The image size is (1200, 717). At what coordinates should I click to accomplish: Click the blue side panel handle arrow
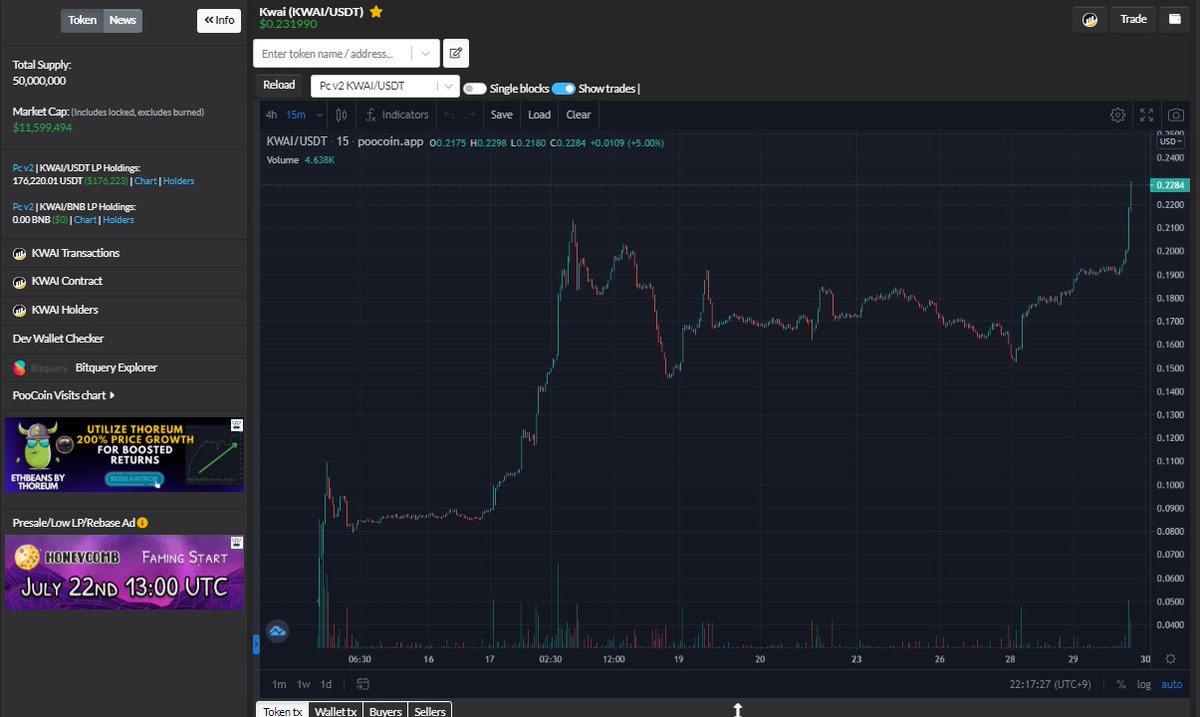pyautogui.click(x=256, y=646)
